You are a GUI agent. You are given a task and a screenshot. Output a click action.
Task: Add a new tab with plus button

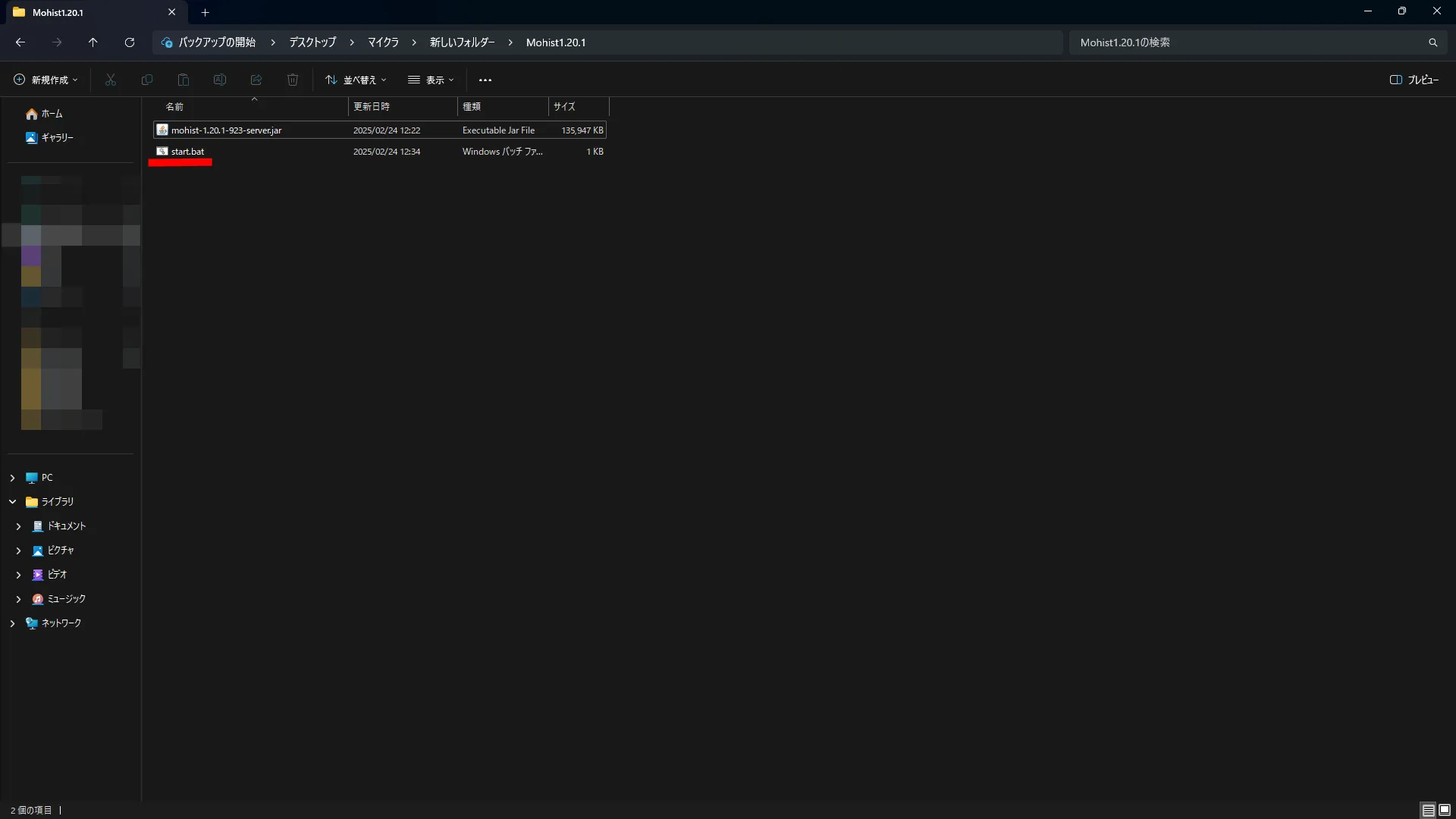[x=205, y=12]
